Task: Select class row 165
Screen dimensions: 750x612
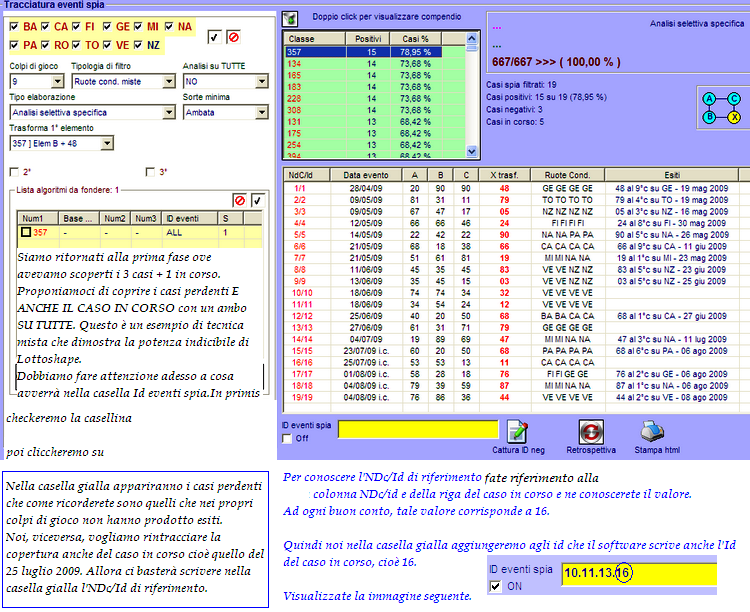Action: (374, 75)
